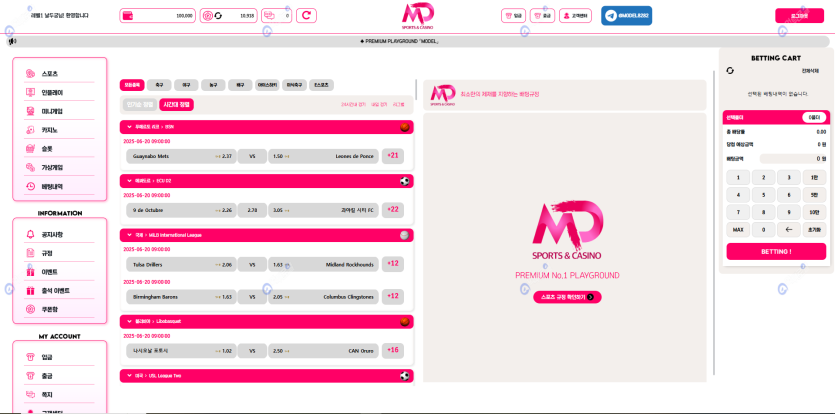Viewport: 835px width, 414px height.
Task: Open the 가상게임 sidebar icon
Action: point(30,167)
